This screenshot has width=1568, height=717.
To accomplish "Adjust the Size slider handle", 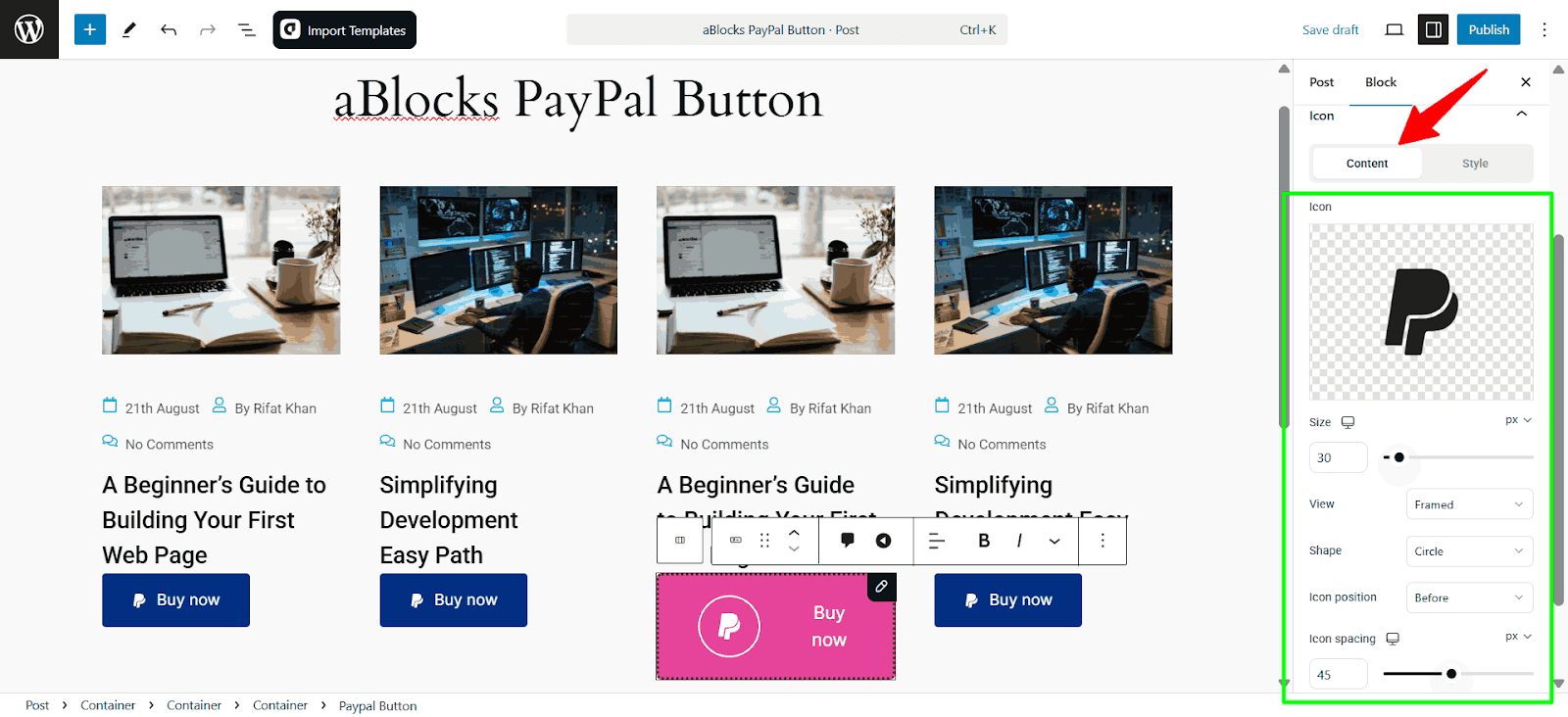I will coord(1398,457).
